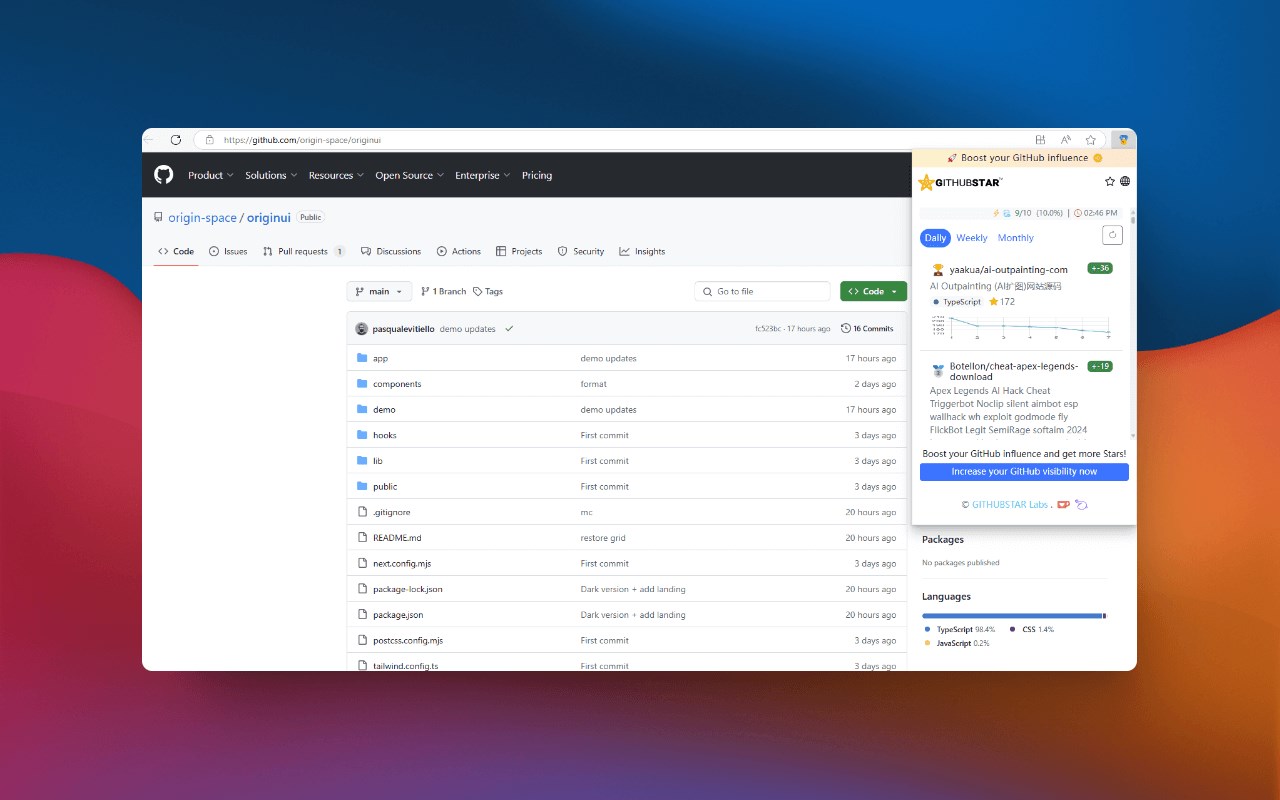Reload the page with the refresh icon
1280x800 pixels.
point(176,140)
